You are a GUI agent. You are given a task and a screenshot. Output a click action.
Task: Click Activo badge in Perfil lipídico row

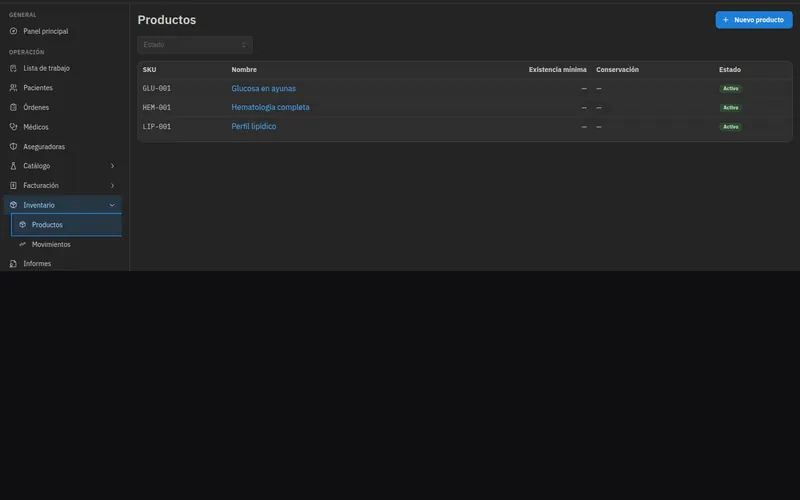tap(731, 127)
